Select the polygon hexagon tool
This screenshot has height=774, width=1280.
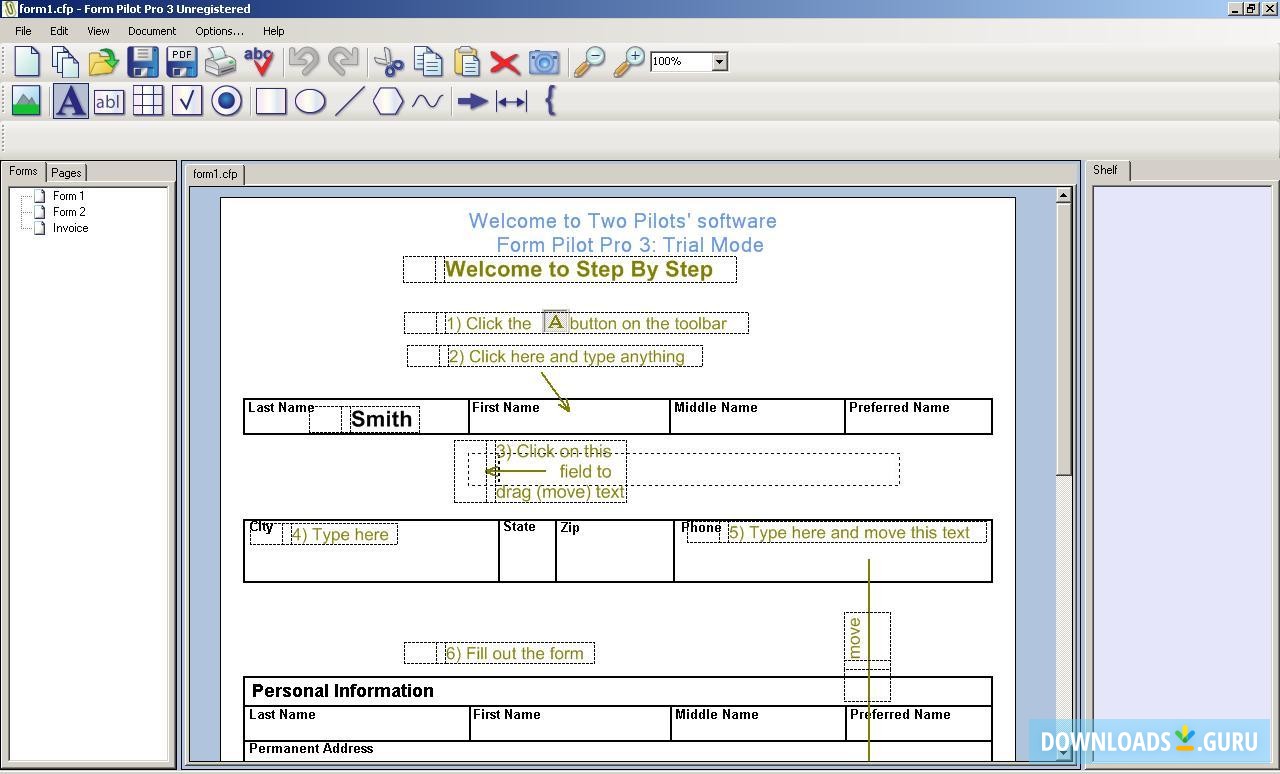(388, 101)
